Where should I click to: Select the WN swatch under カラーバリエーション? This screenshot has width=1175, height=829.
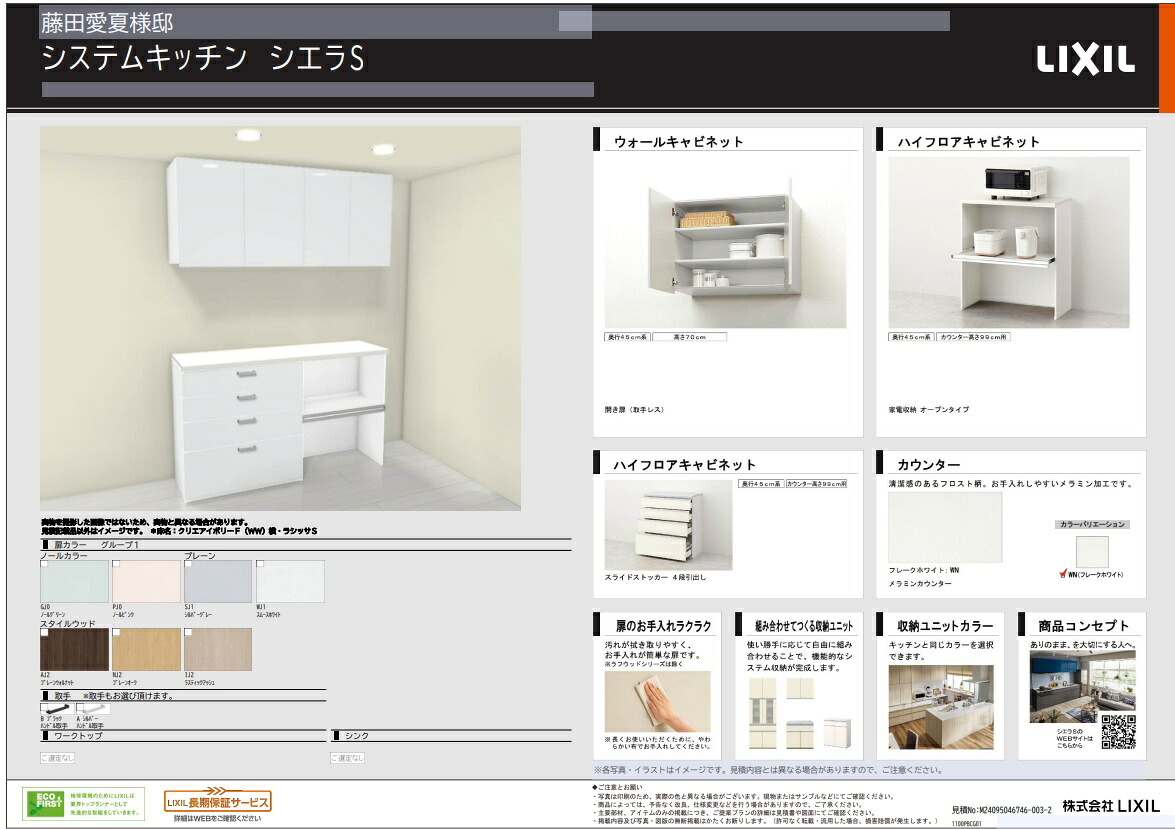1092,553
